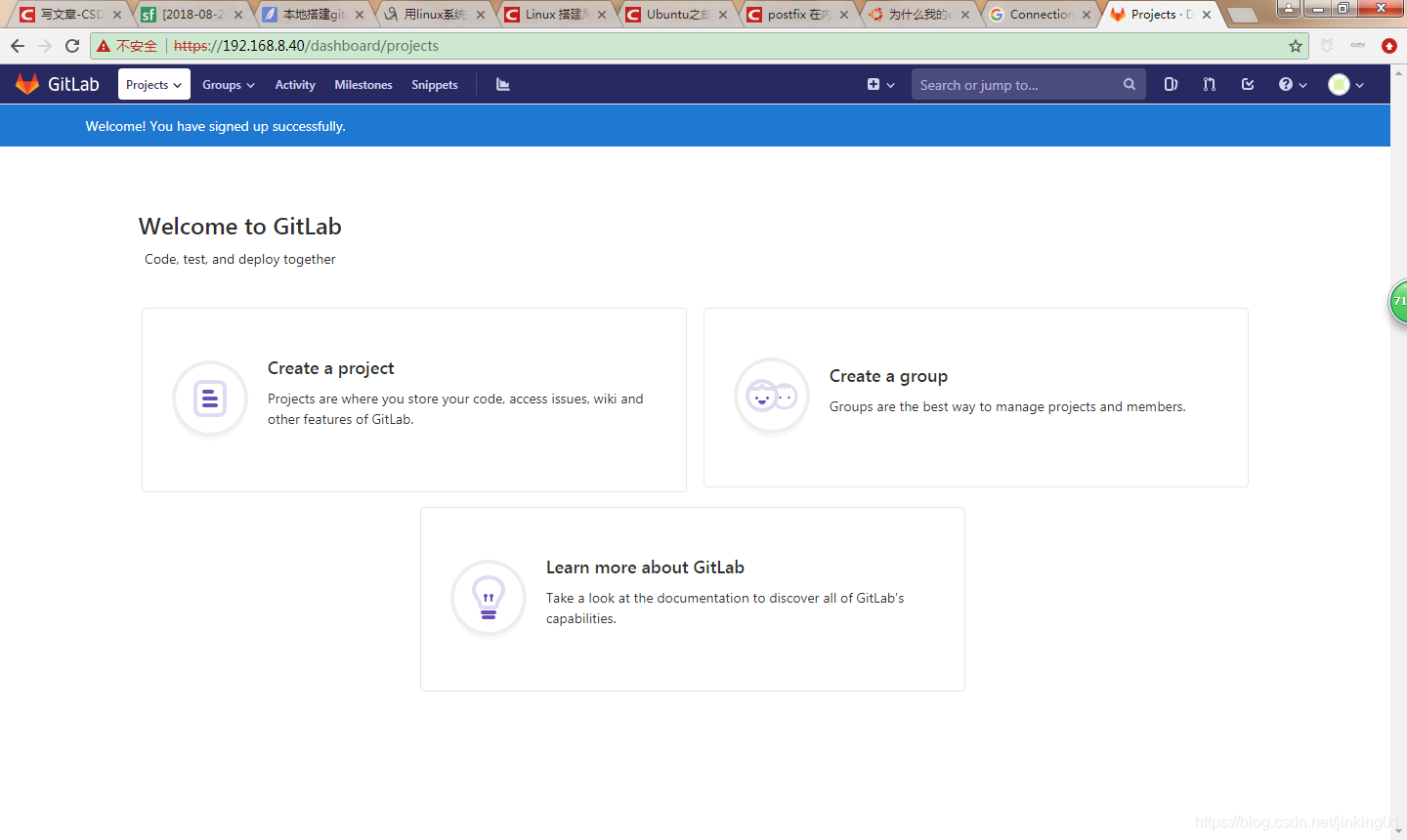Click the browser forward arrow
This screenshot has height=840, width=1407.
(x=45, y=46)
